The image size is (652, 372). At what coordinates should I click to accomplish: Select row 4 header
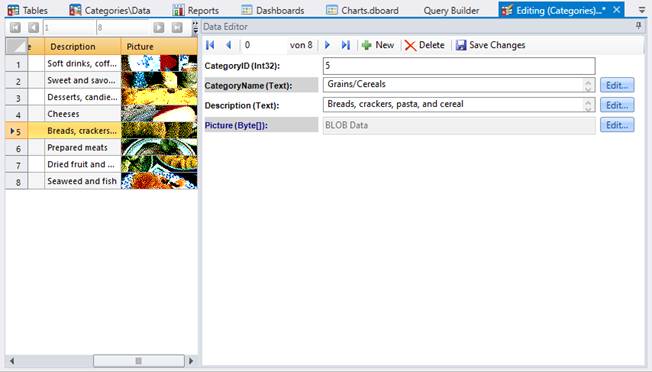coord(16,114)
